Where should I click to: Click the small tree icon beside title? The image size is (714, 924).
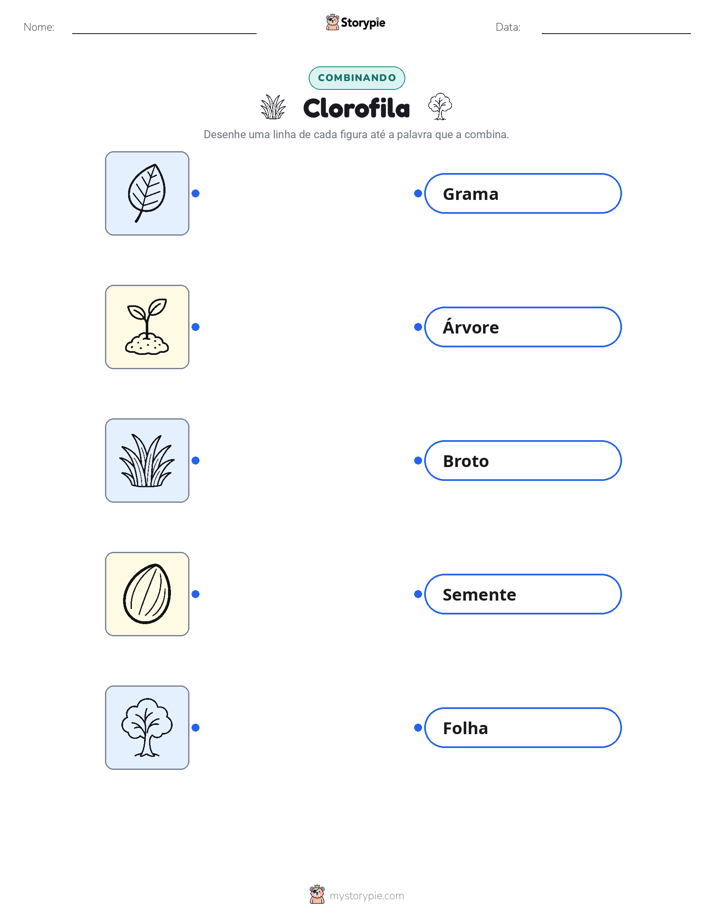(440, 107)
